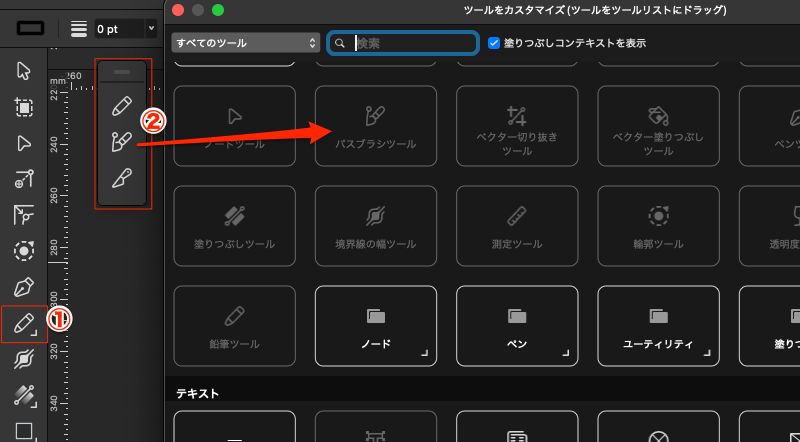Image resolution: width=800 pixels, height=442 pixels.
Task: Toggle 塗りつぶしコンテキストを表示 checkbox
Action: click(x=494, y=43)
